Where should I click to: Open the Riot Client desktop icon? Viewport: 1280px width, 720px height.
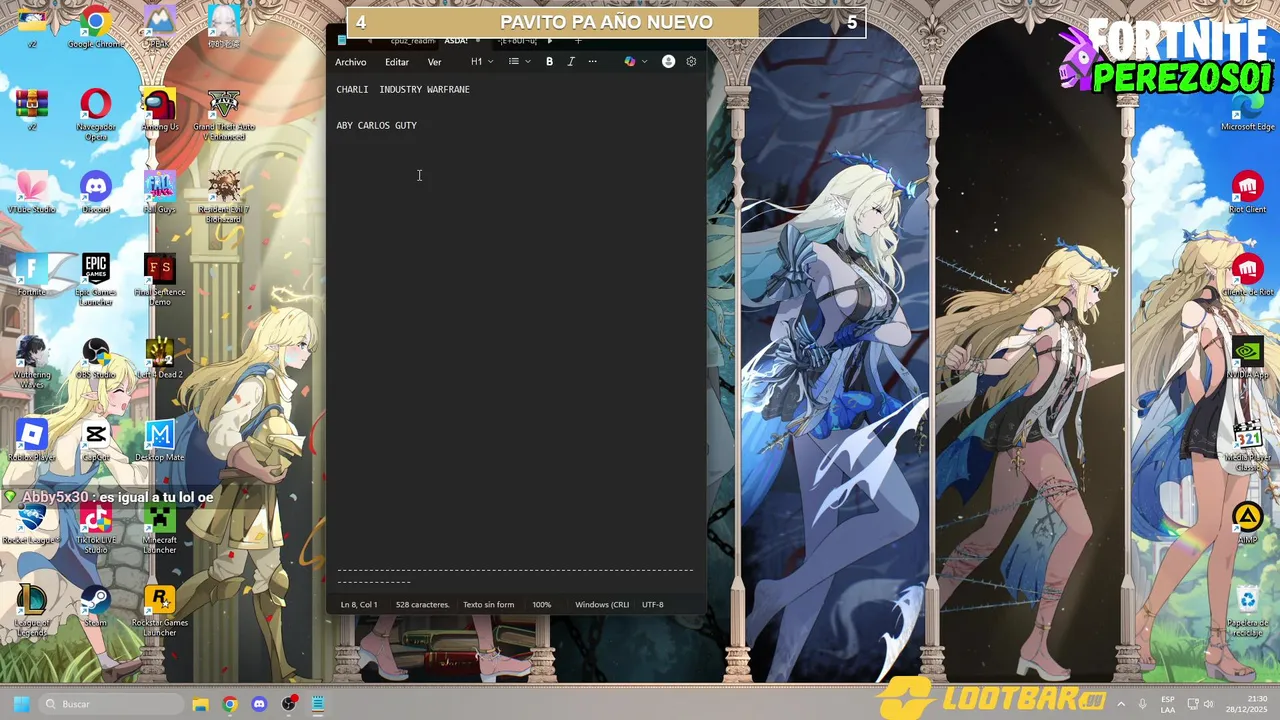1248,192
